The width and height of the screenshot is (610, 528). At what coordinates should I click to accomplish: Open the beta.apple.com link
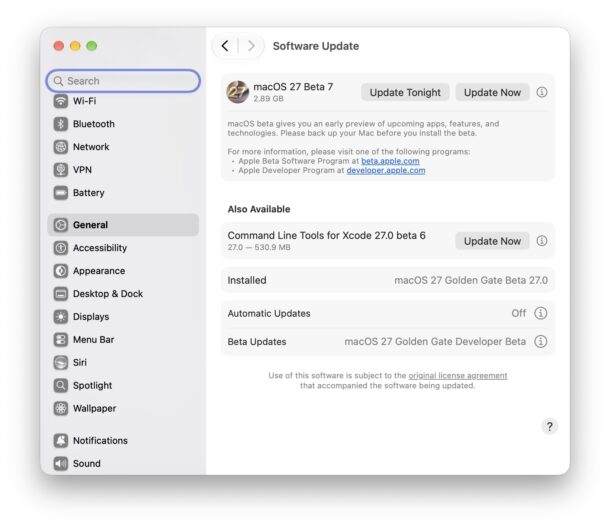[x=390, y=161]
